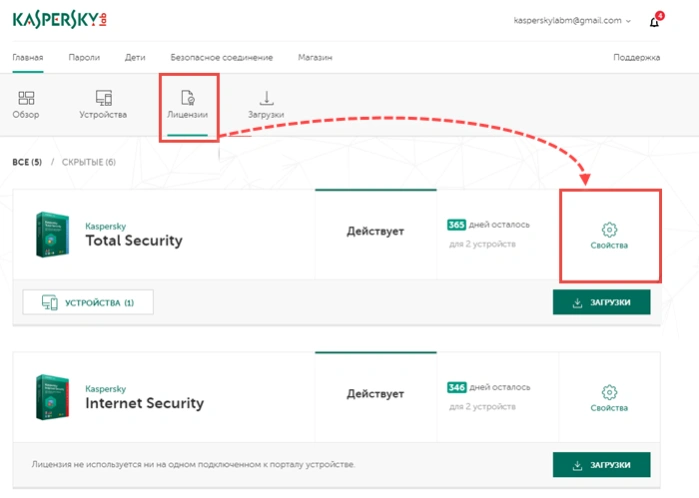Click ЗАГРУЗКИ button under Internet Security
This screenshot has width=699, height=498.
[x=601, y=465]
